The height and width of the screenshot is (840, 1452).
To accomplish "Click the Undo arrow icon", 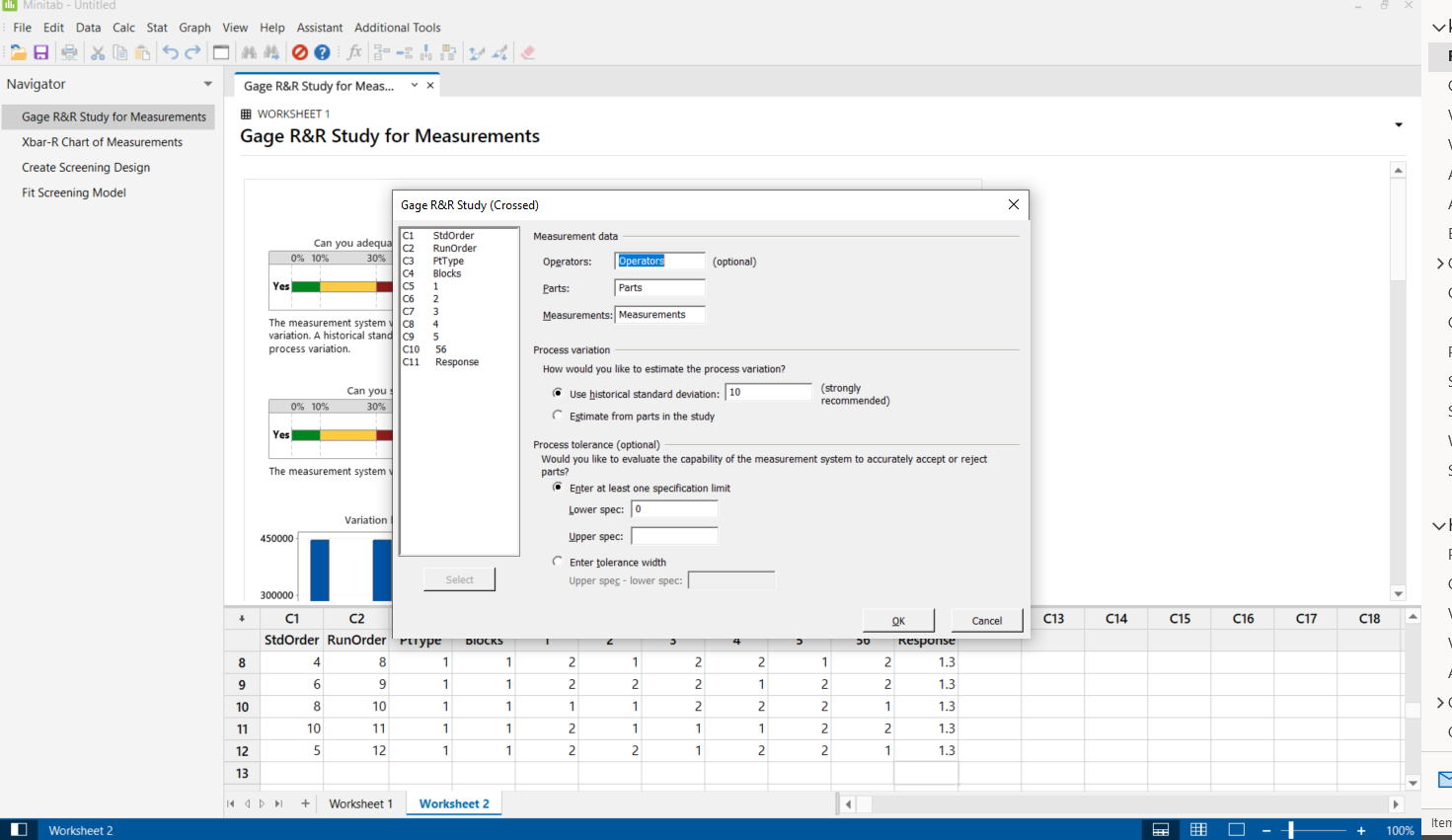I will point(170,52).
